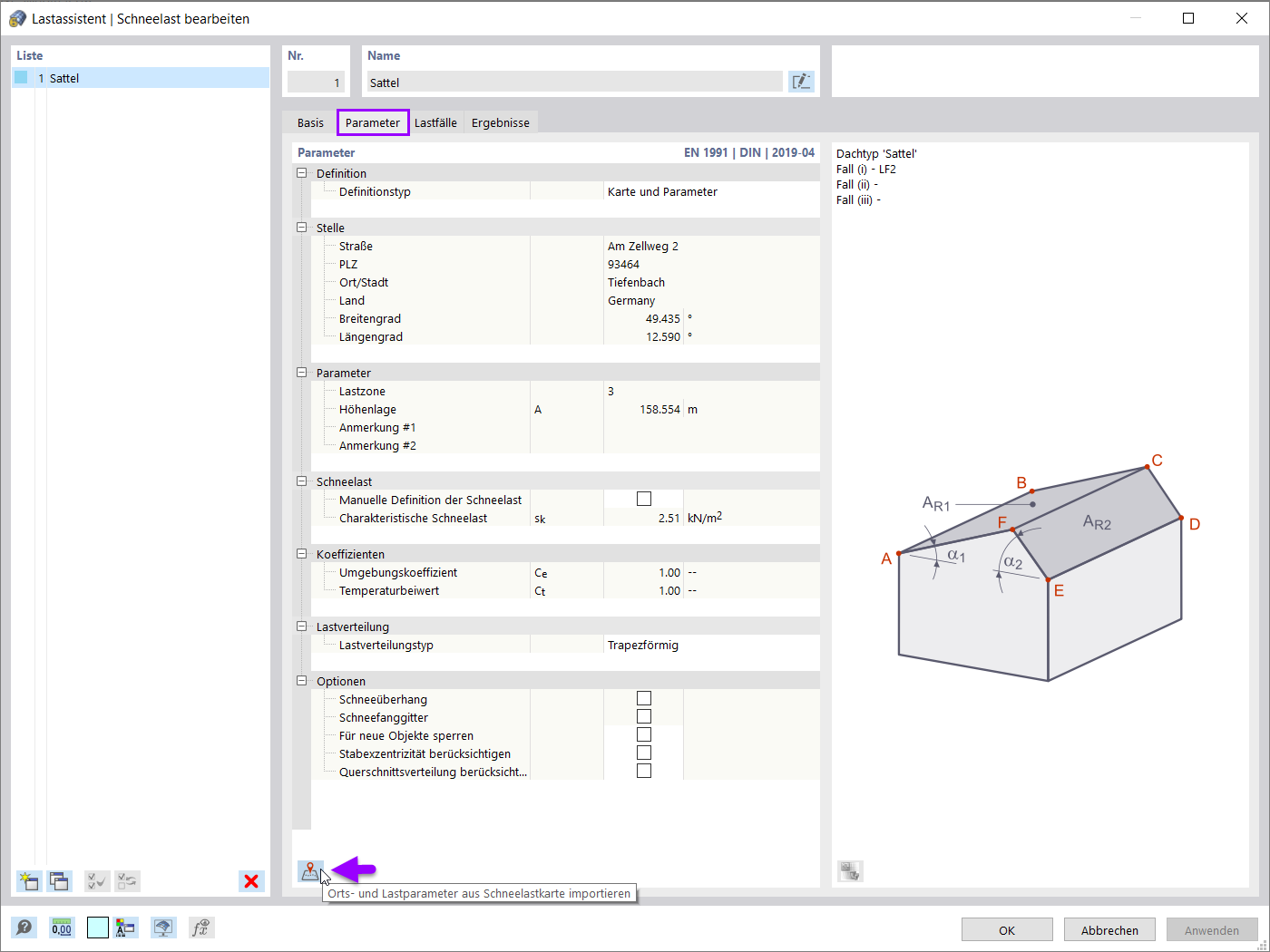Check Stabexzentrizität berücksichtigen
Viewport: 1270px width, 952px height.
(644, 753)
